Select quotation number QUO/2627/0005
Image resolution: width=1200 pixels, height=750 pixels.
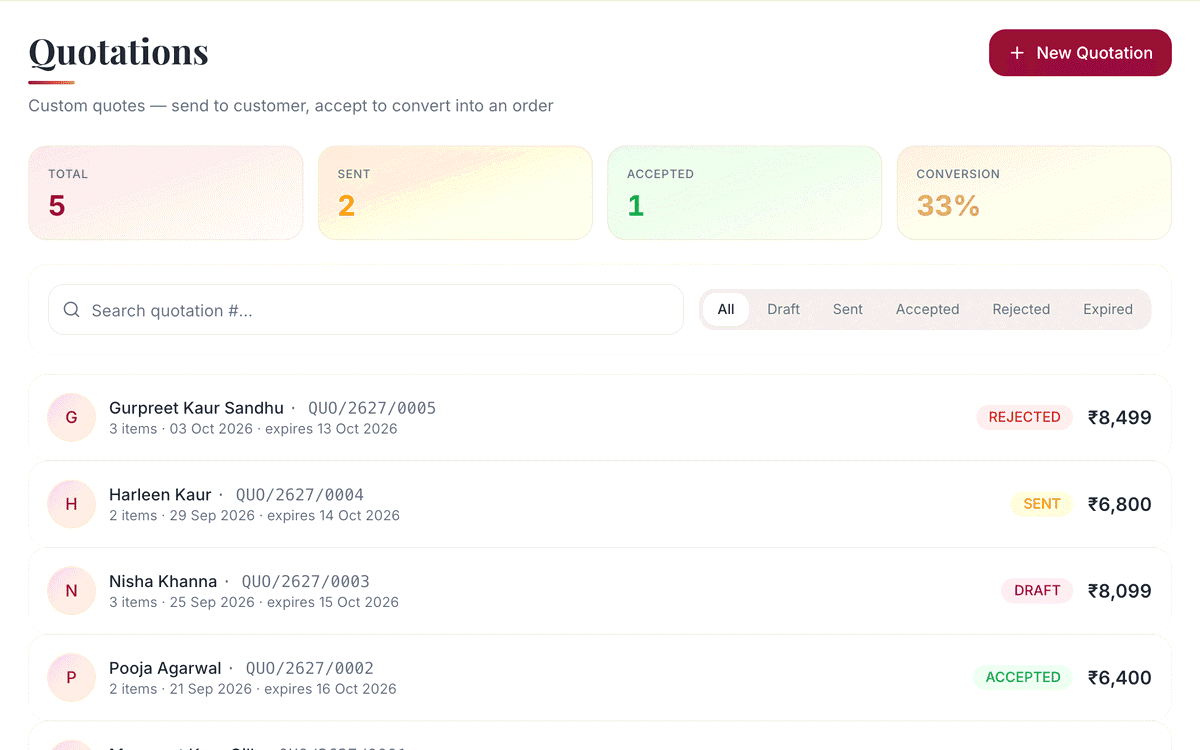(x=372, y=408)
